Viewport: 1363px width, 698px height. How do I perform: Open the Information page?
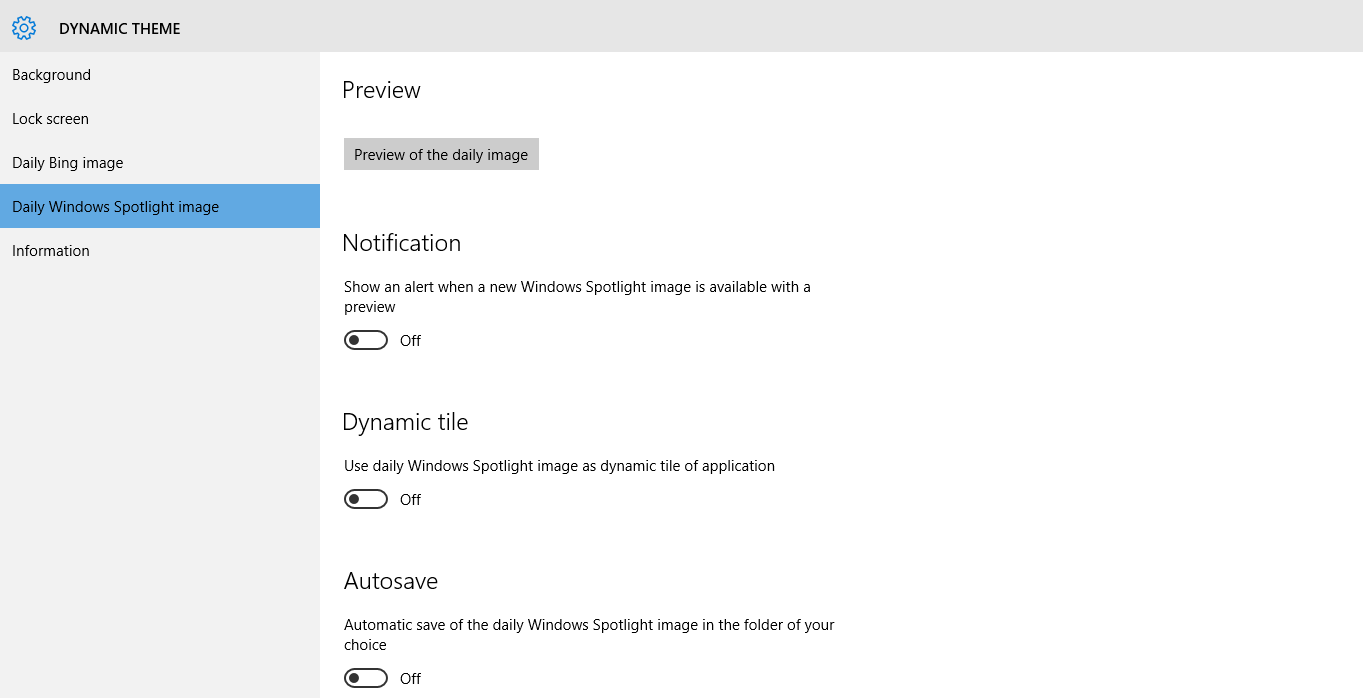click(160, 251)
